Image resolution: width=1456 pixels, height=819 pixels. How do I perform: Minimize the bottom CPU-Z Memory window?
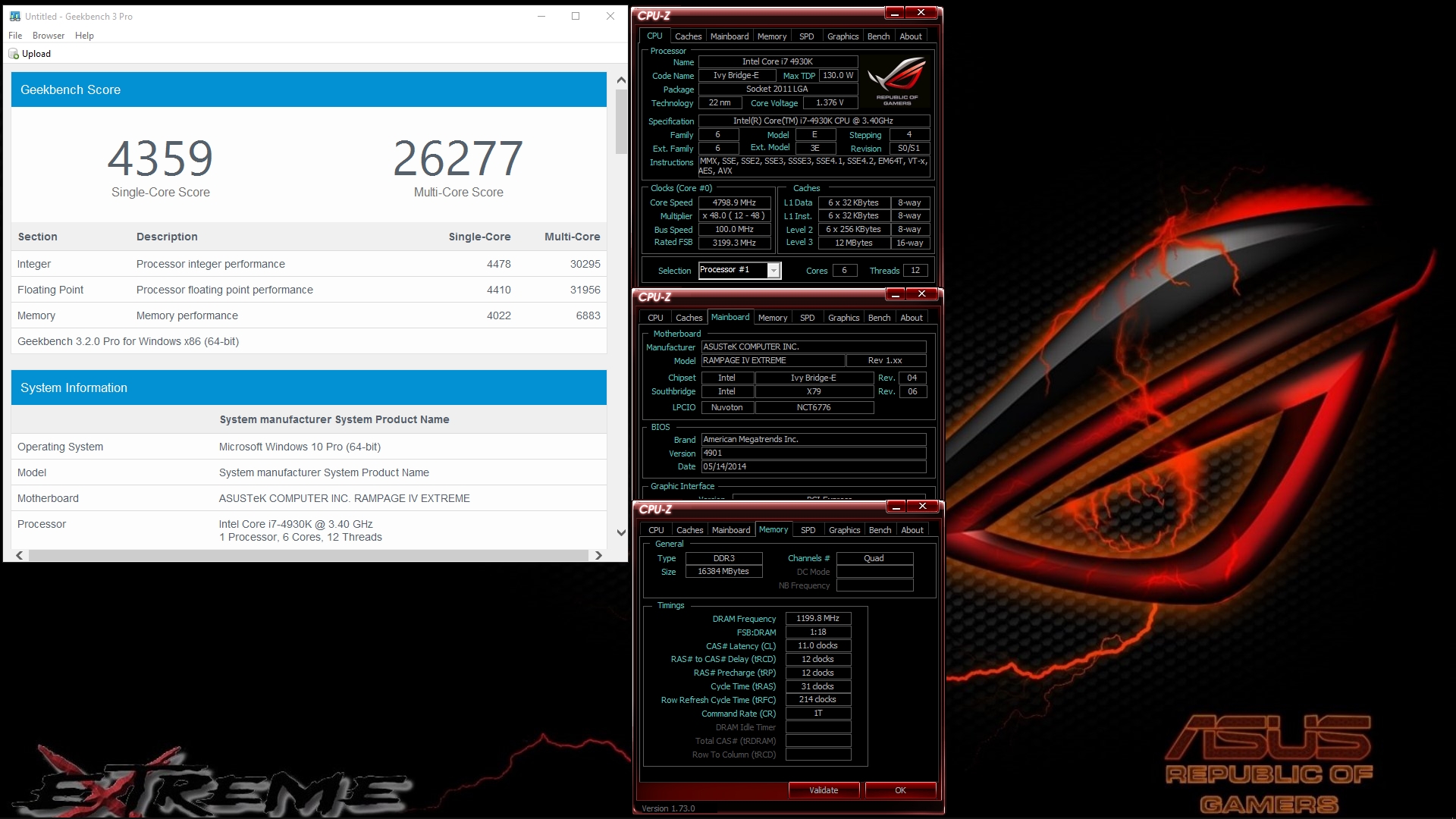pyautogui.click(x=896, y=507)
